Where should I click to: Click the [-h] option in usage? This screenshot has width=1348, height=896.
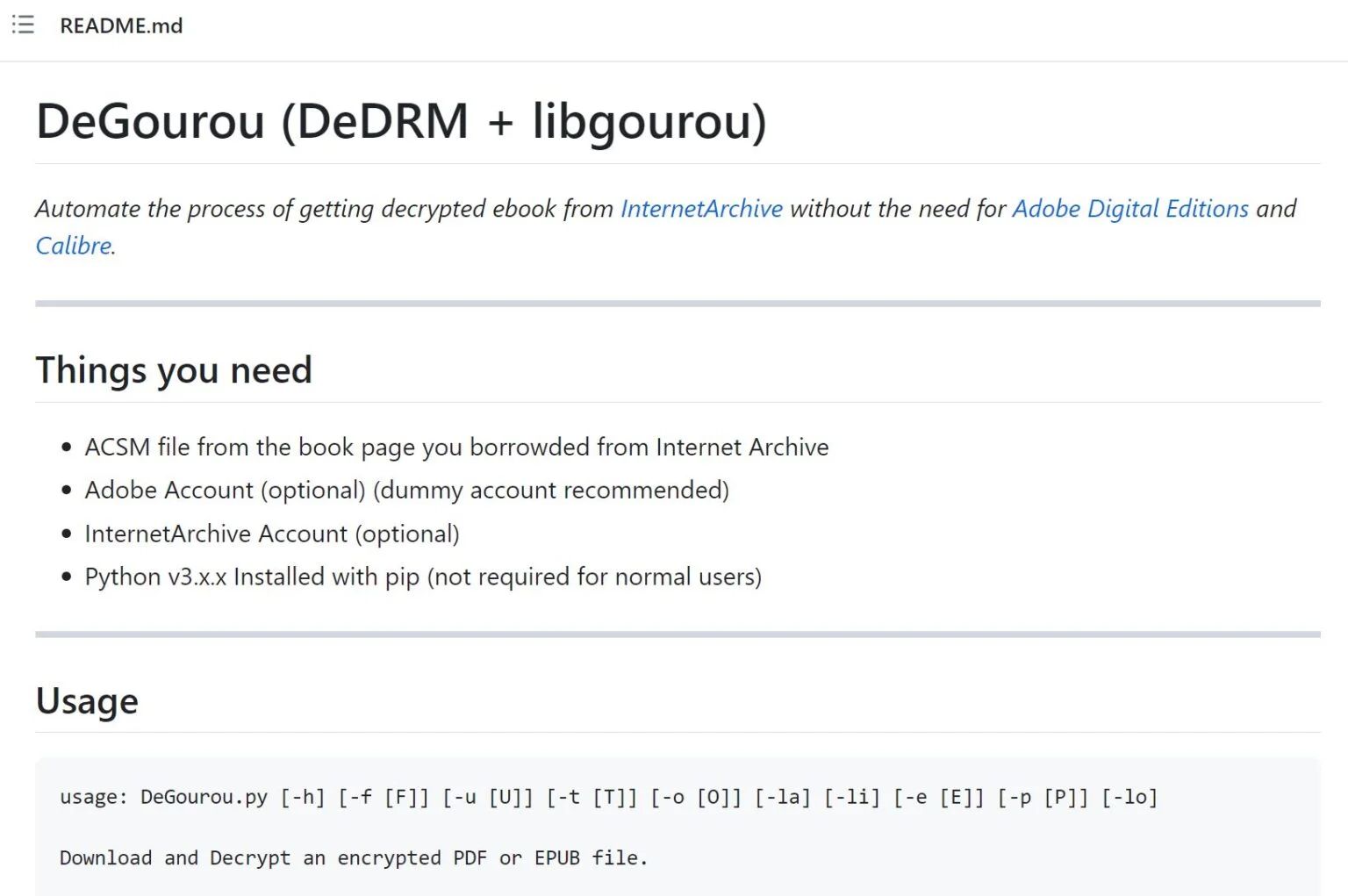(x=303, y=798)
